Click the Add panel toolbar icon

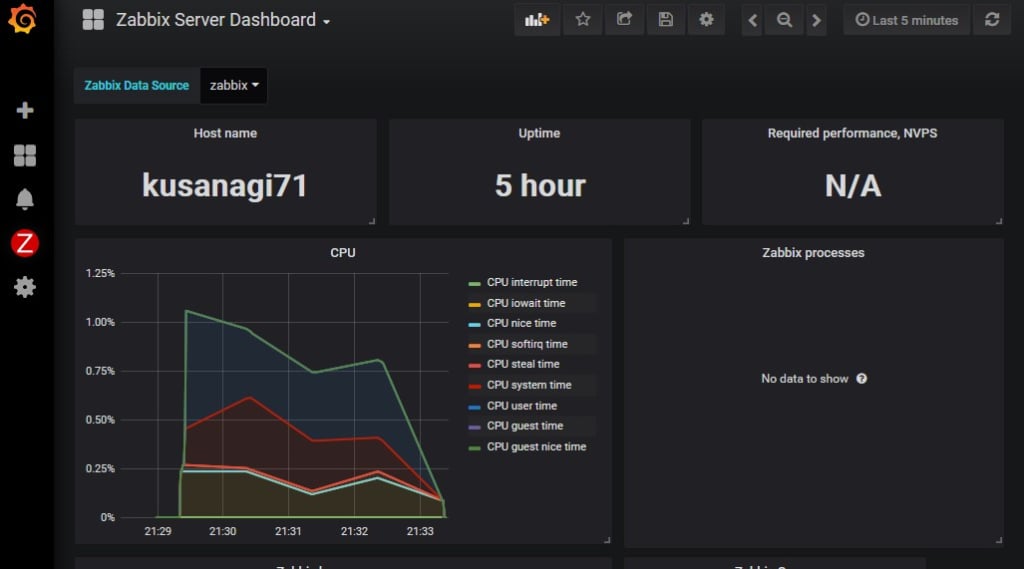537,20
